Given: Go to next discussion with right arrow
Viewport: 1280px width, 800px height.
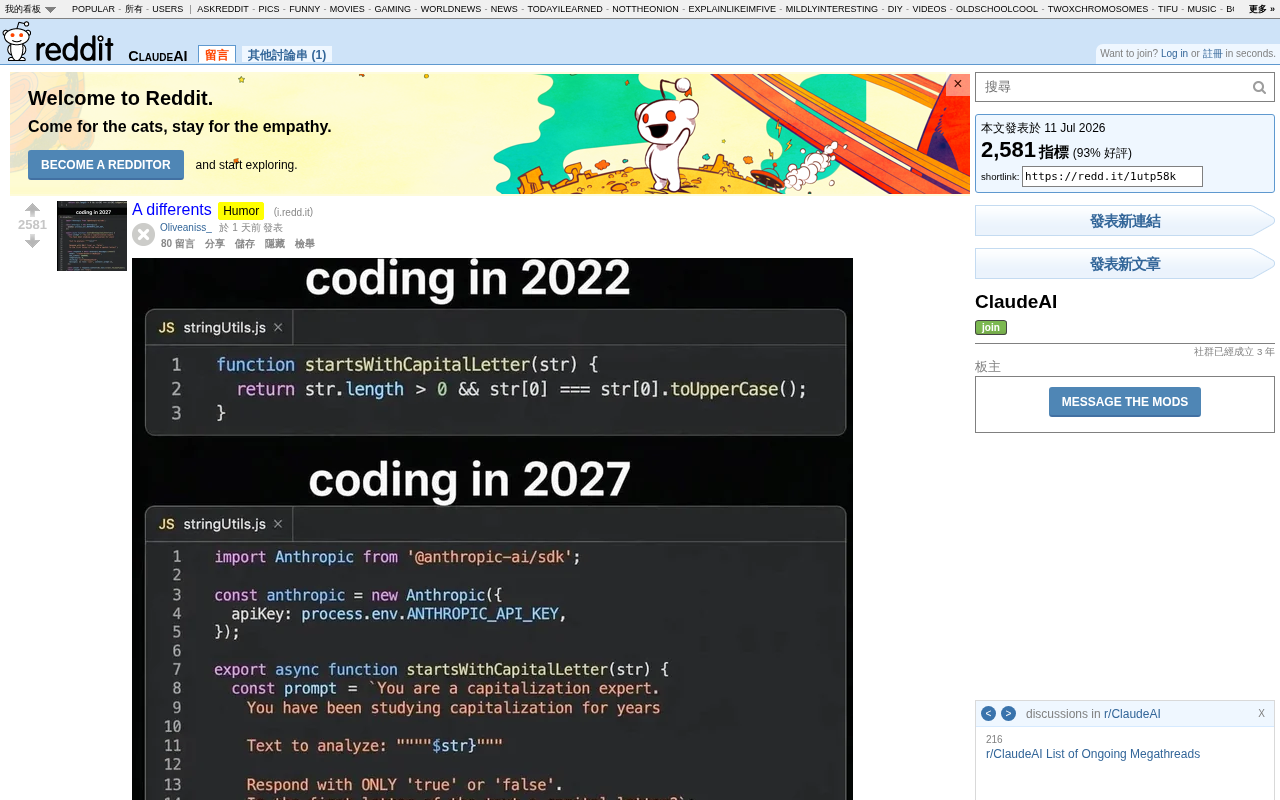Looking at the screenshot, I should [x=1008, y=714].
